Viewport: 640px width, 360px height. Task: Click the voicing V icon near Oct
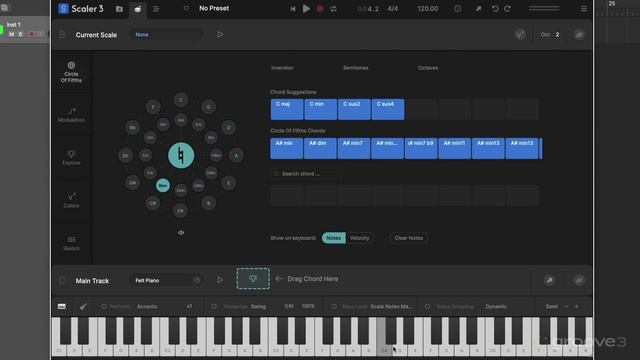[520, 35]
